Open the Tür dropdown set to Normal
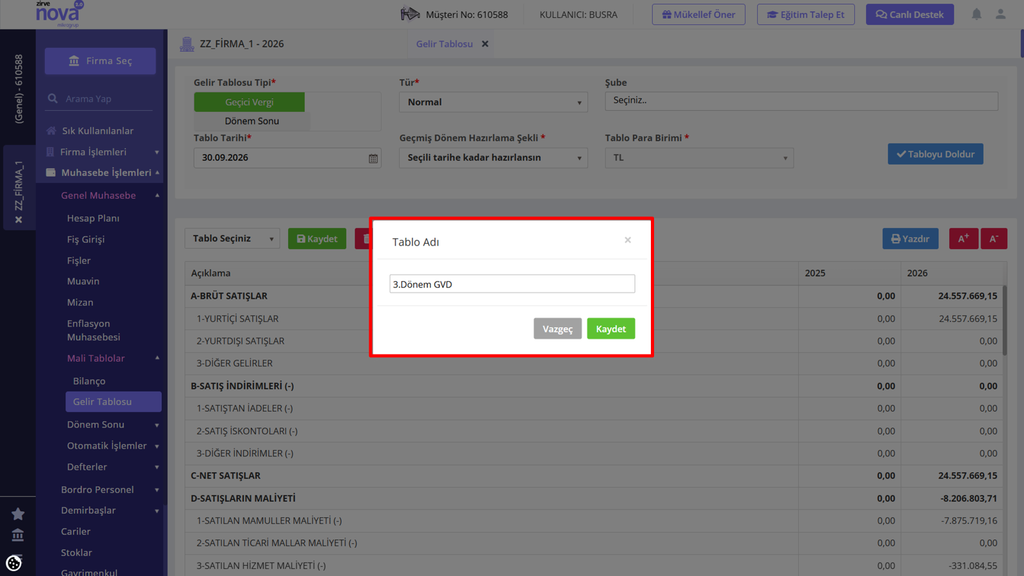This screenshot has width=1024, height=576. click(493, 102)
